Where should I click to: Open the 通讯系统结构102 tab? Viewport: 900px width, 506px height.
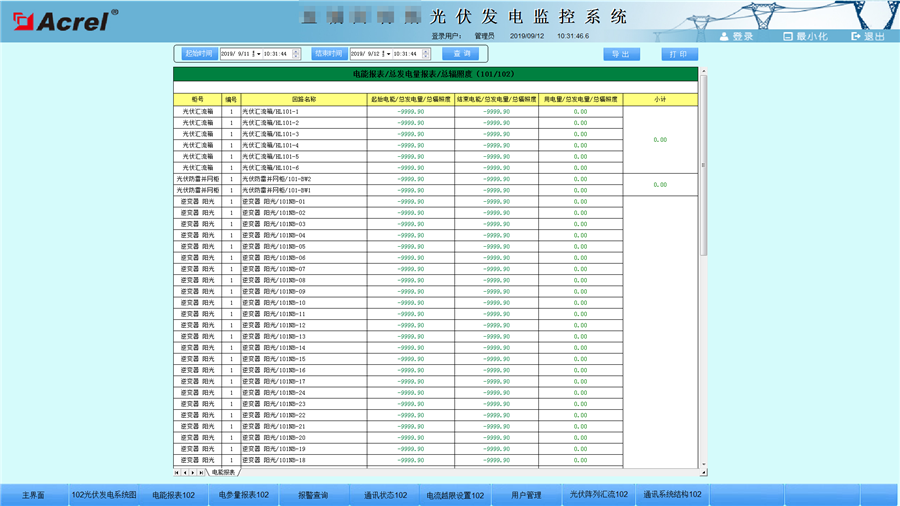[x=672, y=495]
